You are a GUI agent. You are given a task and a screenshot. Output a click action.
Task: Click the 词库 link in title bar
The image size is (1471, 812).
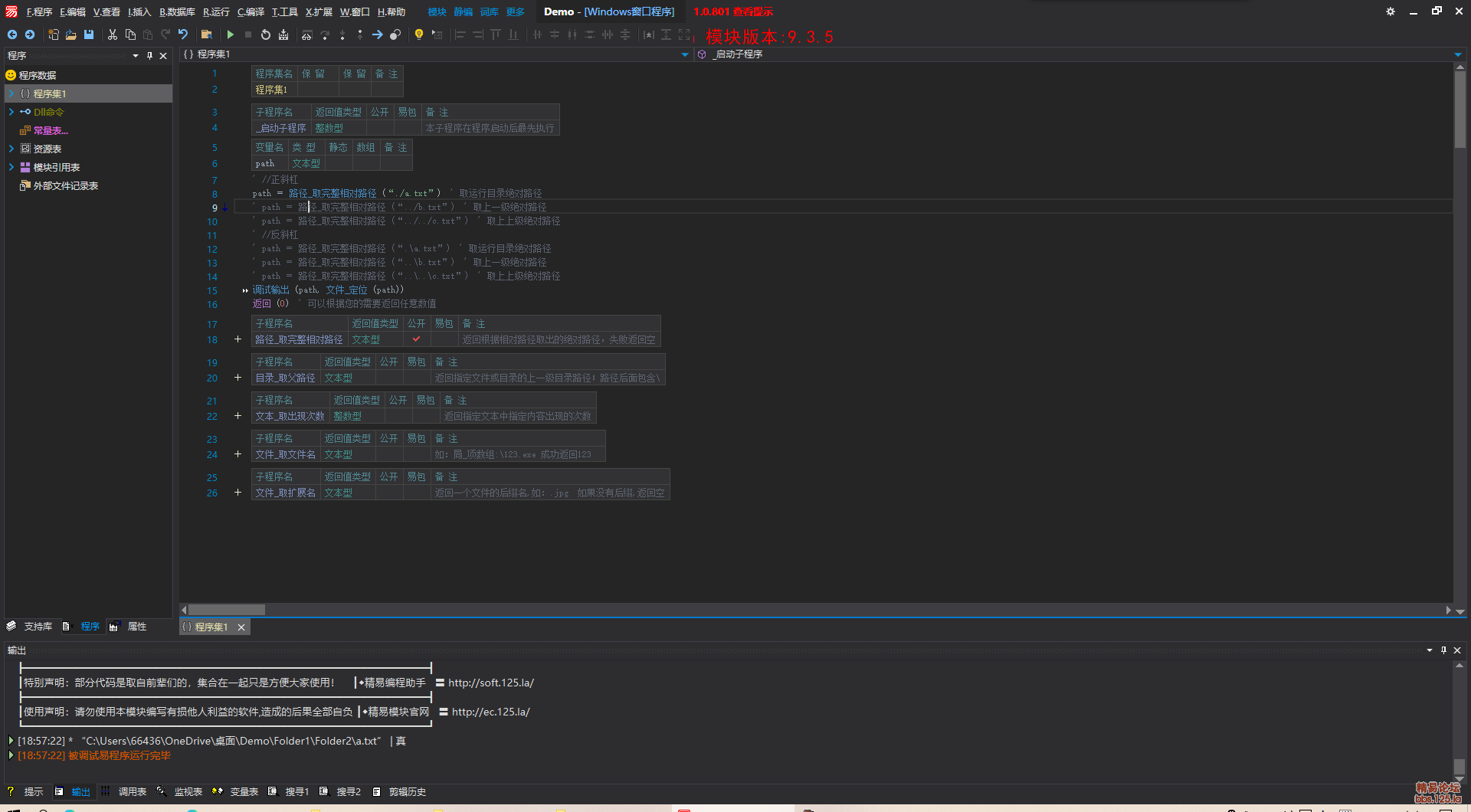pyautogui.click(x=489, y=12)
